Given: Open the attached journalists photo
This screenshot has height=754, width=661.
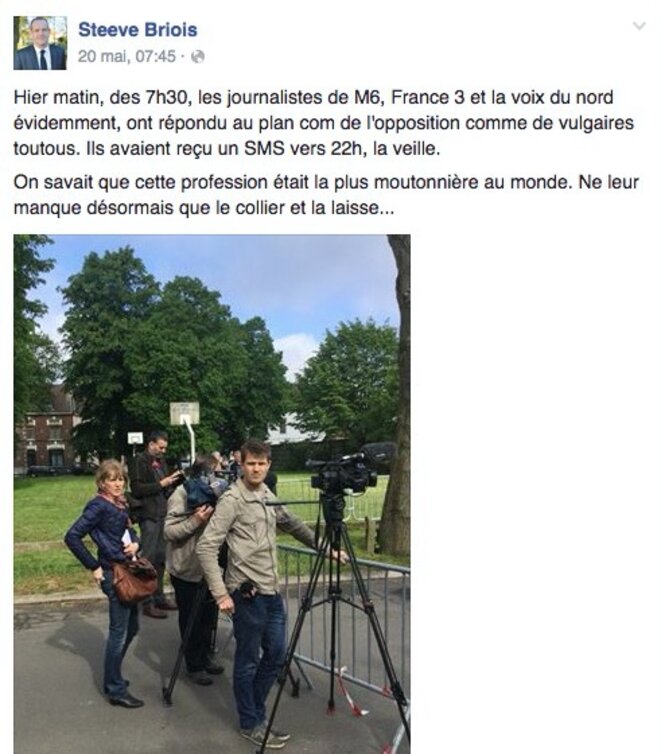Looking at the screenshot, I should [212, 494].
